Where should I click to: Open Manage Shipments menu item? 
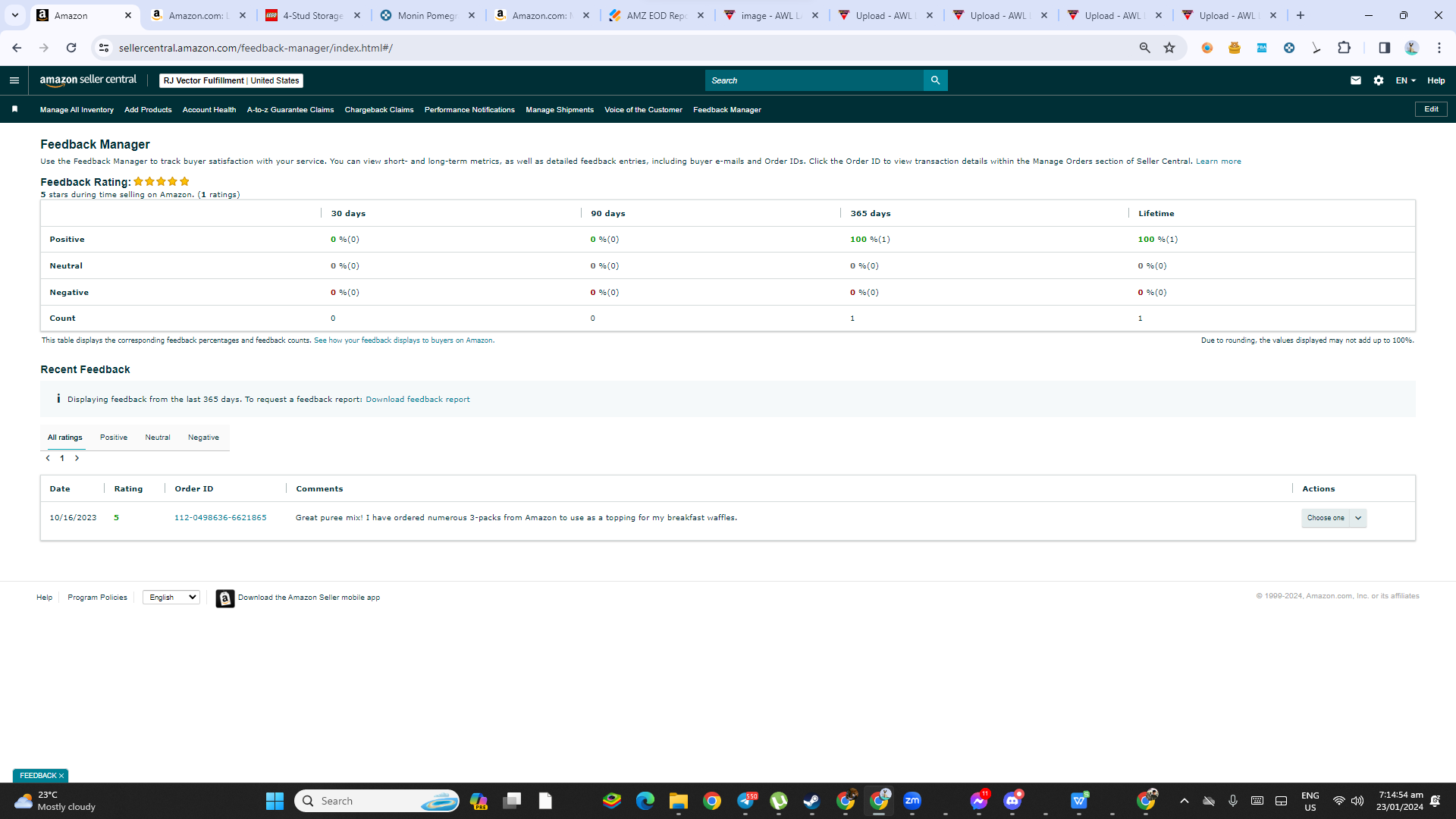(560, 110)
